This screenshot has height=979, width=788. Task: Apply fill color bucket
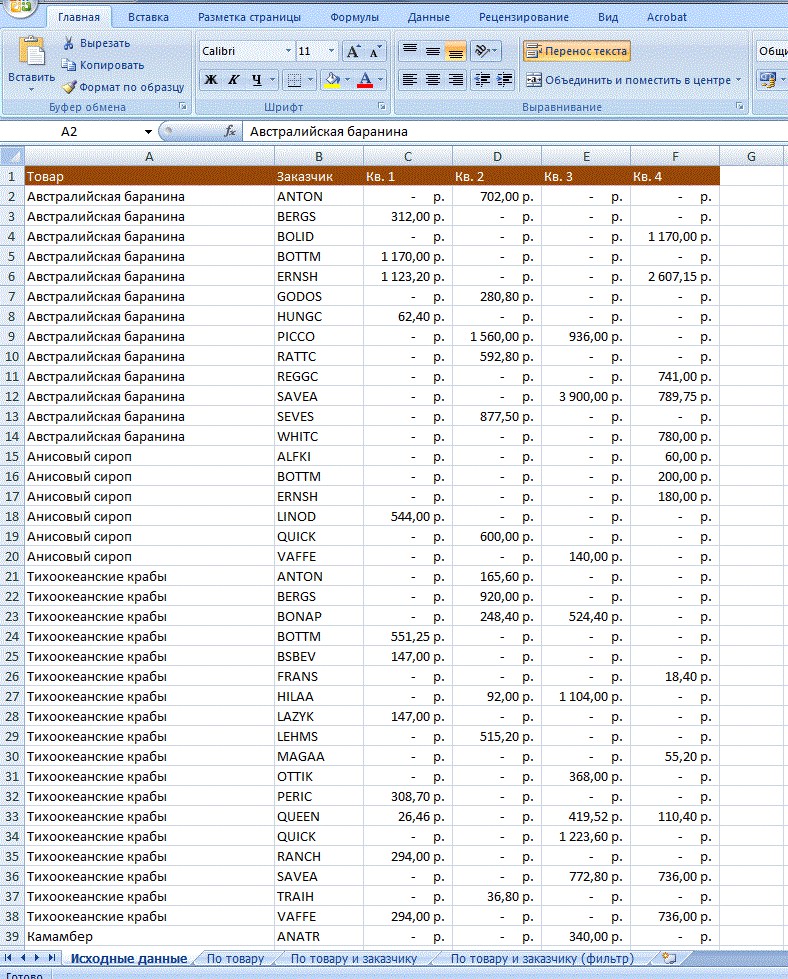(x=332, y=79)
